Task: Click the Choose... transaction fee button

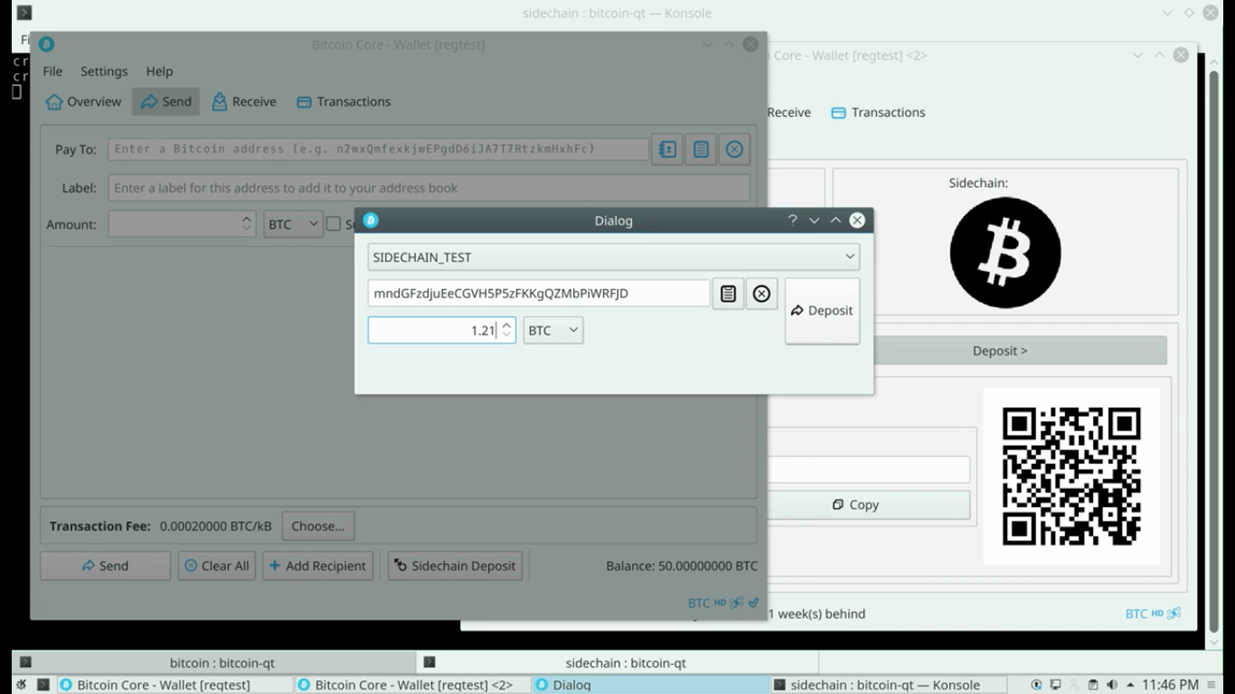Action: 318,526
